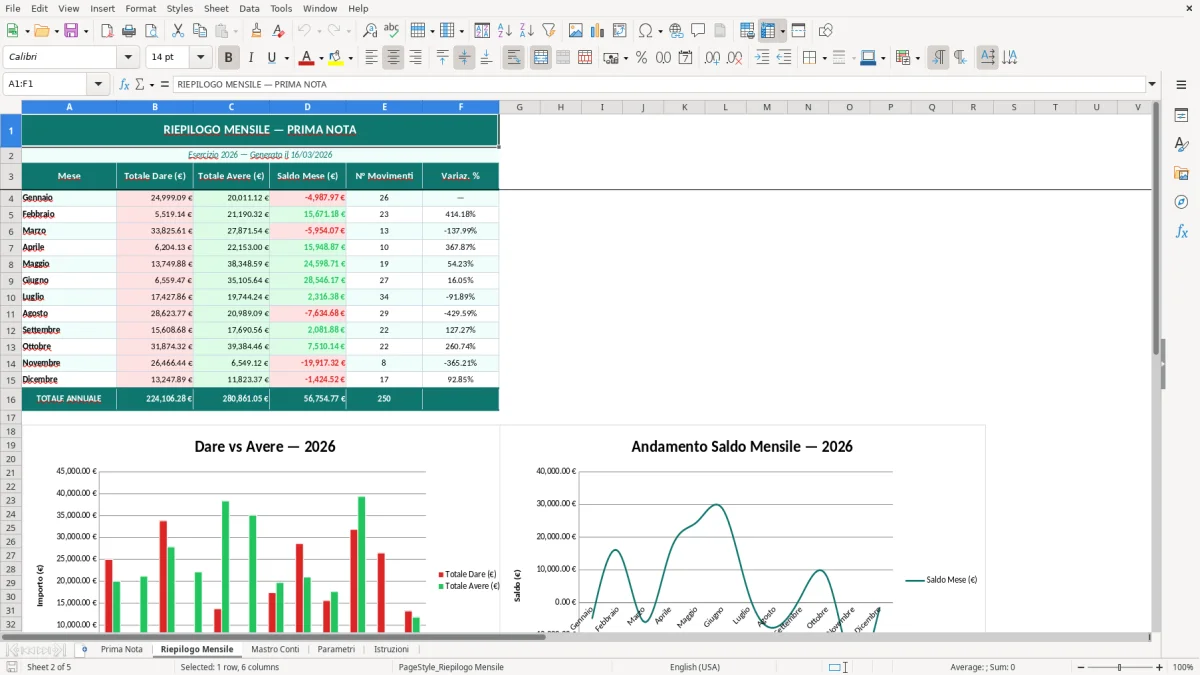Click the Print icon
Viewport: 1200px width, 675px height.
pos(129,31)
